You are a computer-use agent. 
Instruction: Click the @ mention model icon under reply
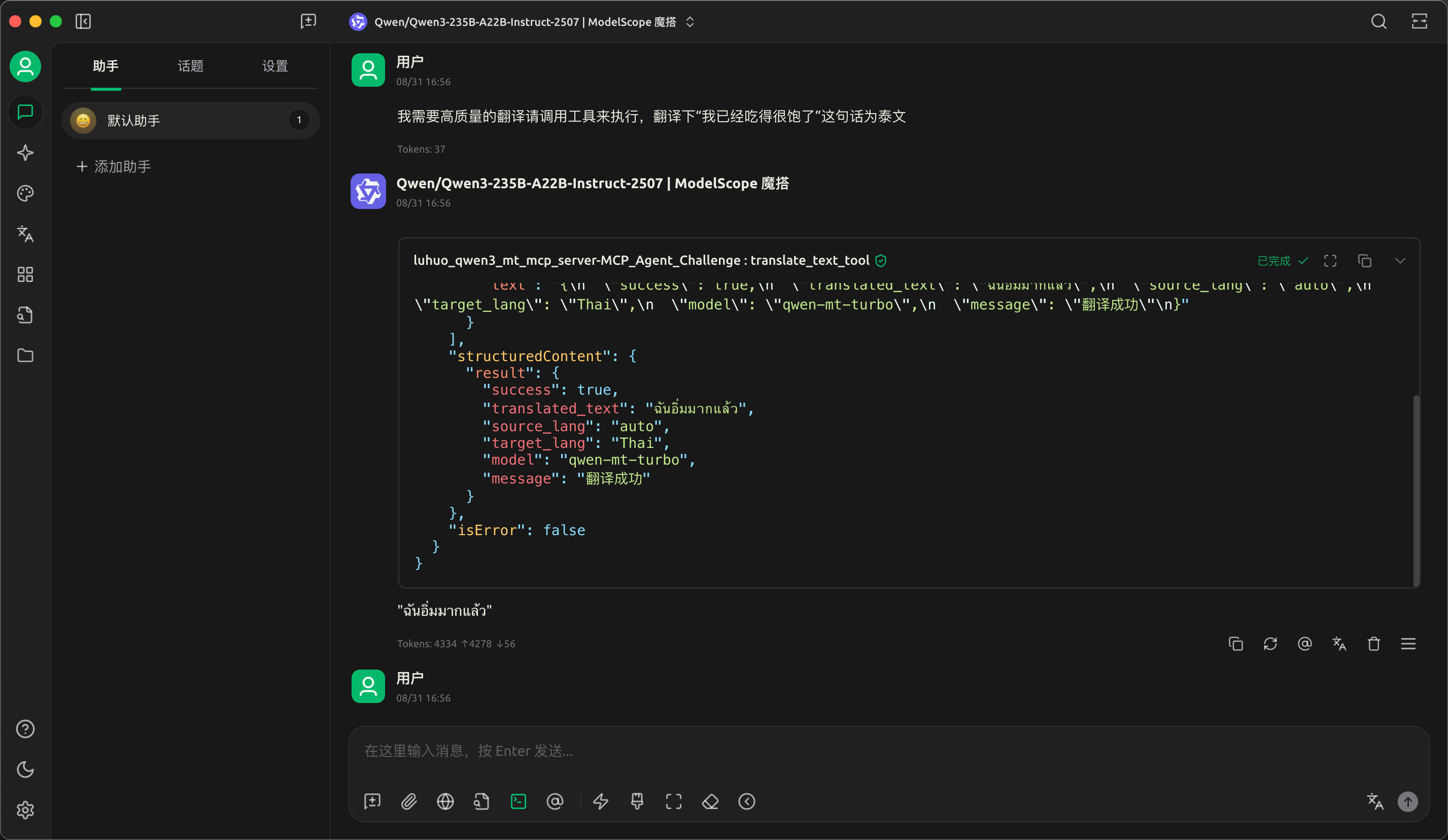(1304, 644)
